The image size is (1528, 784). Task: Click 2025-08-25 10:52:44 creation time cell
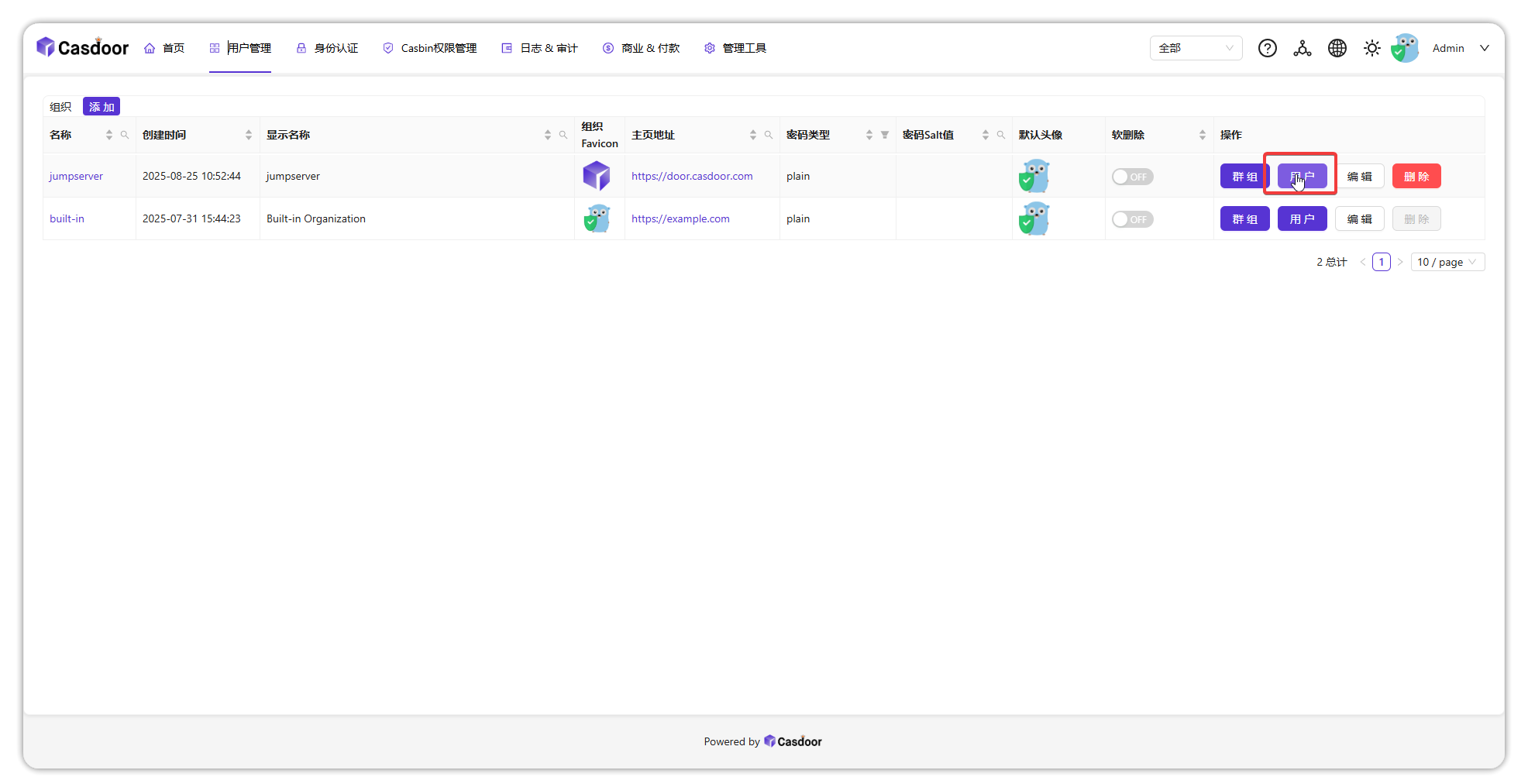click(191, 176)
